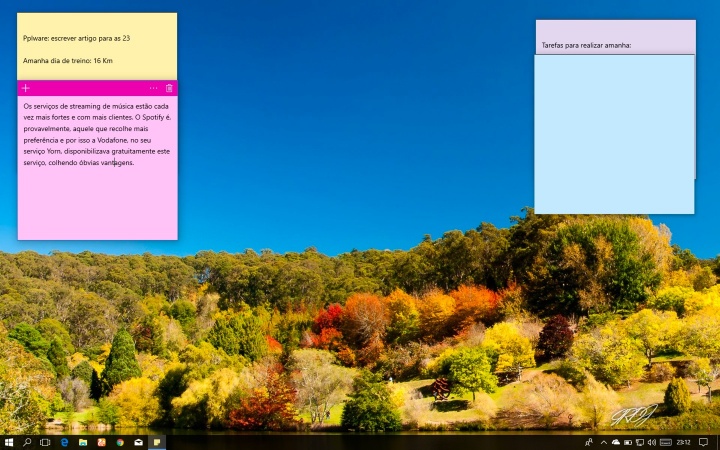Add a new note with the plus icon

[26, 88]
